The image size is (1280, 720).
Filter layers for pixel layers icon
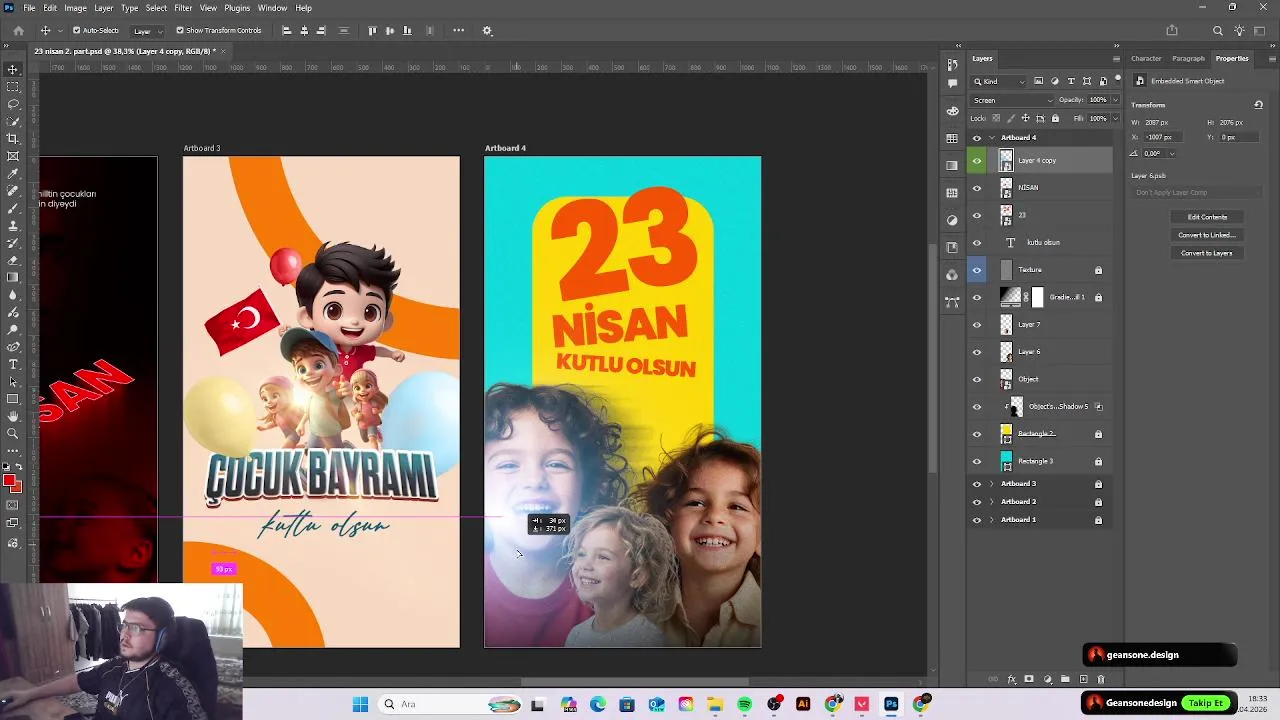(x=1038, y=81)
